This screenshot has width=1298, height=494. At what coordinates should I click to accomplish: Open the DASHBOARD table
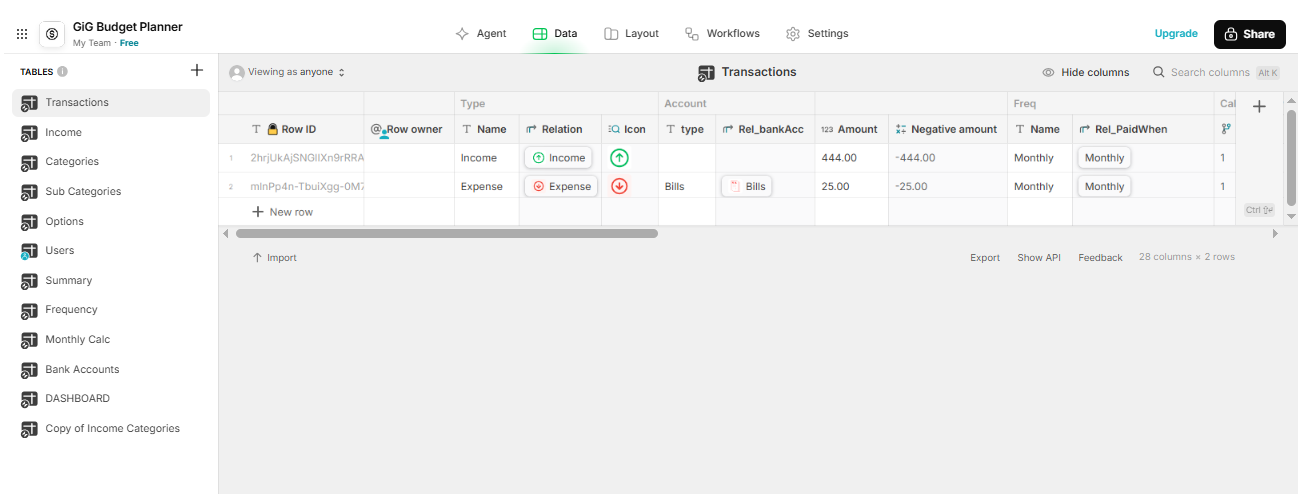click(111, 398)
